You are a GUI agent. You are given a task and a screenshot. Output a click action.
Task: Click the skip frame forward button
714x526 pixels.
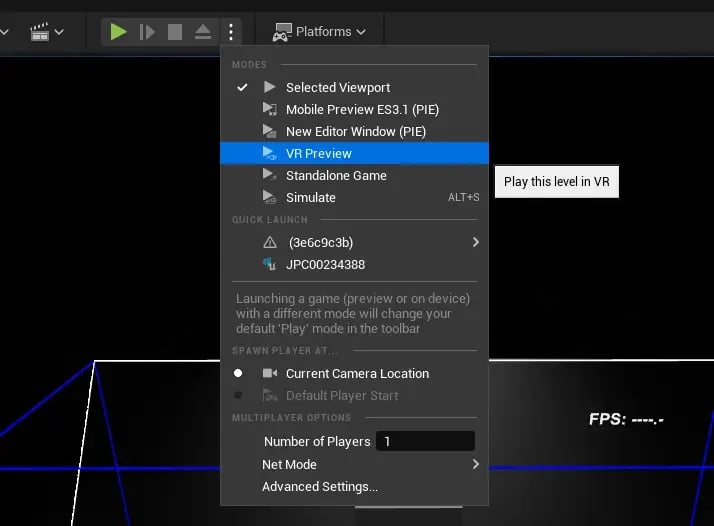pos(147,32)
